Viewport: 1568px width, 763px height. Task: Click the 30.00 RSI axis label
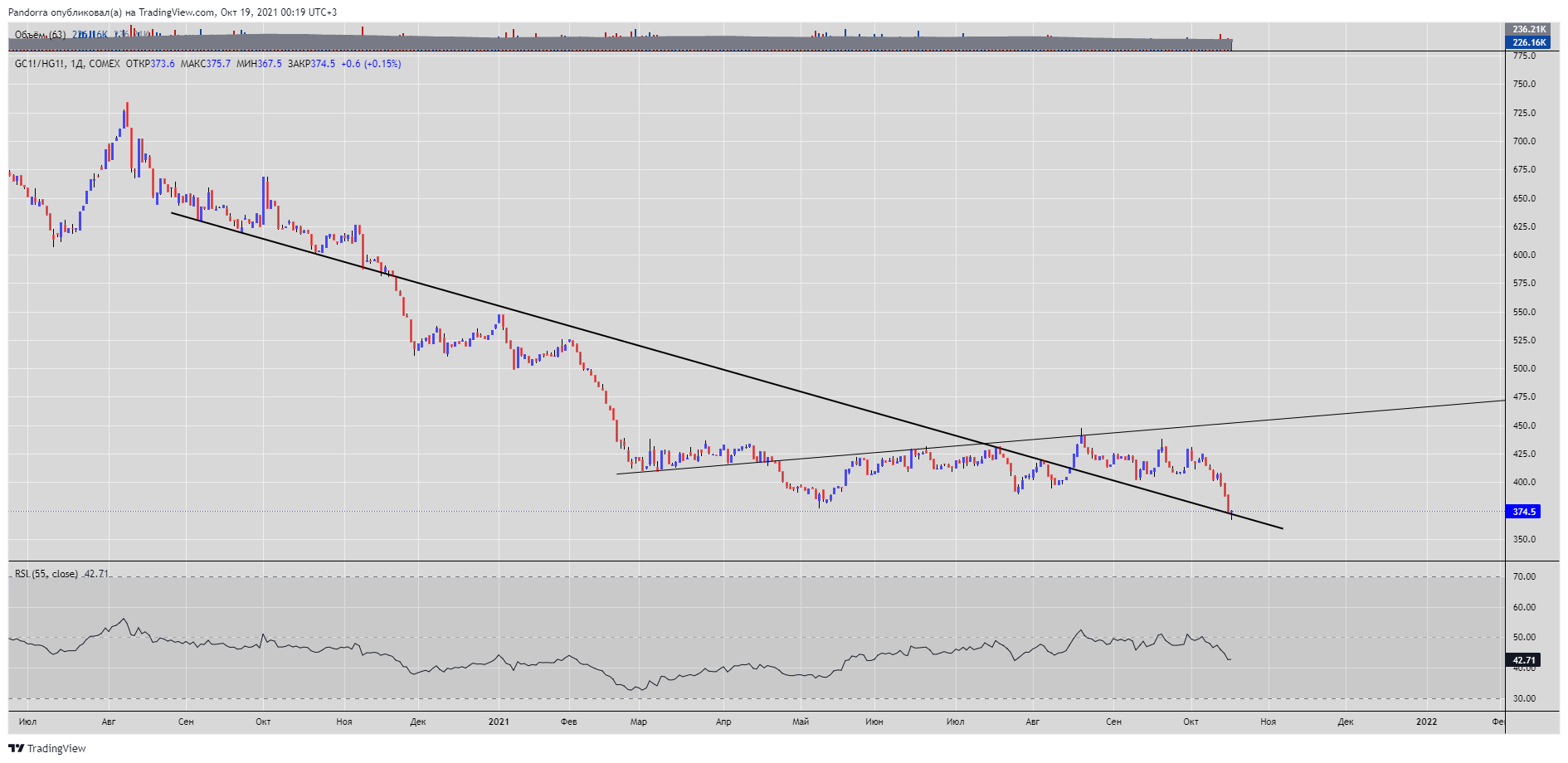click(x=1524, y=698)
